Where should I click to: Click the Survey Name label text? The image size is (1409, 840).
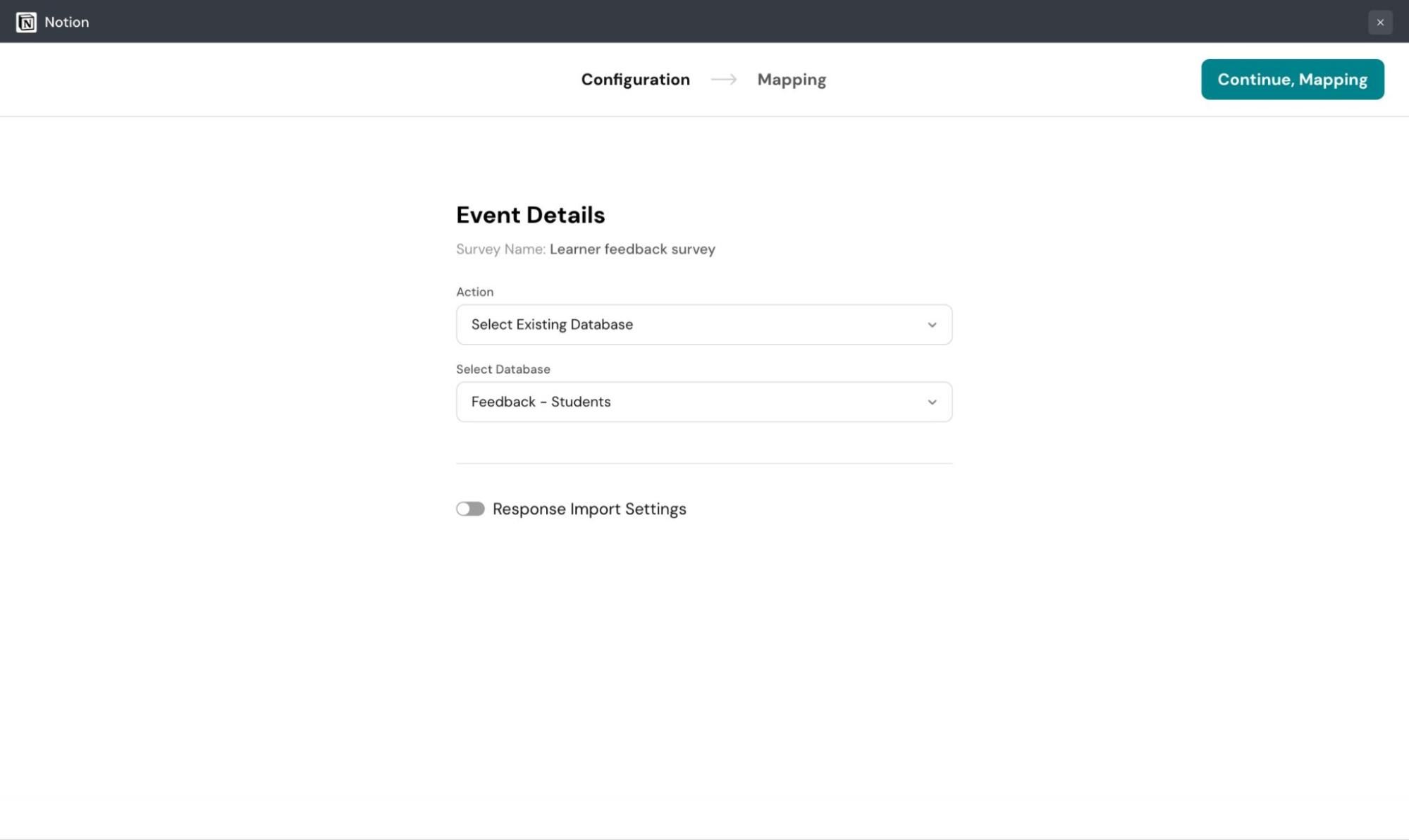tap(500, 249)
